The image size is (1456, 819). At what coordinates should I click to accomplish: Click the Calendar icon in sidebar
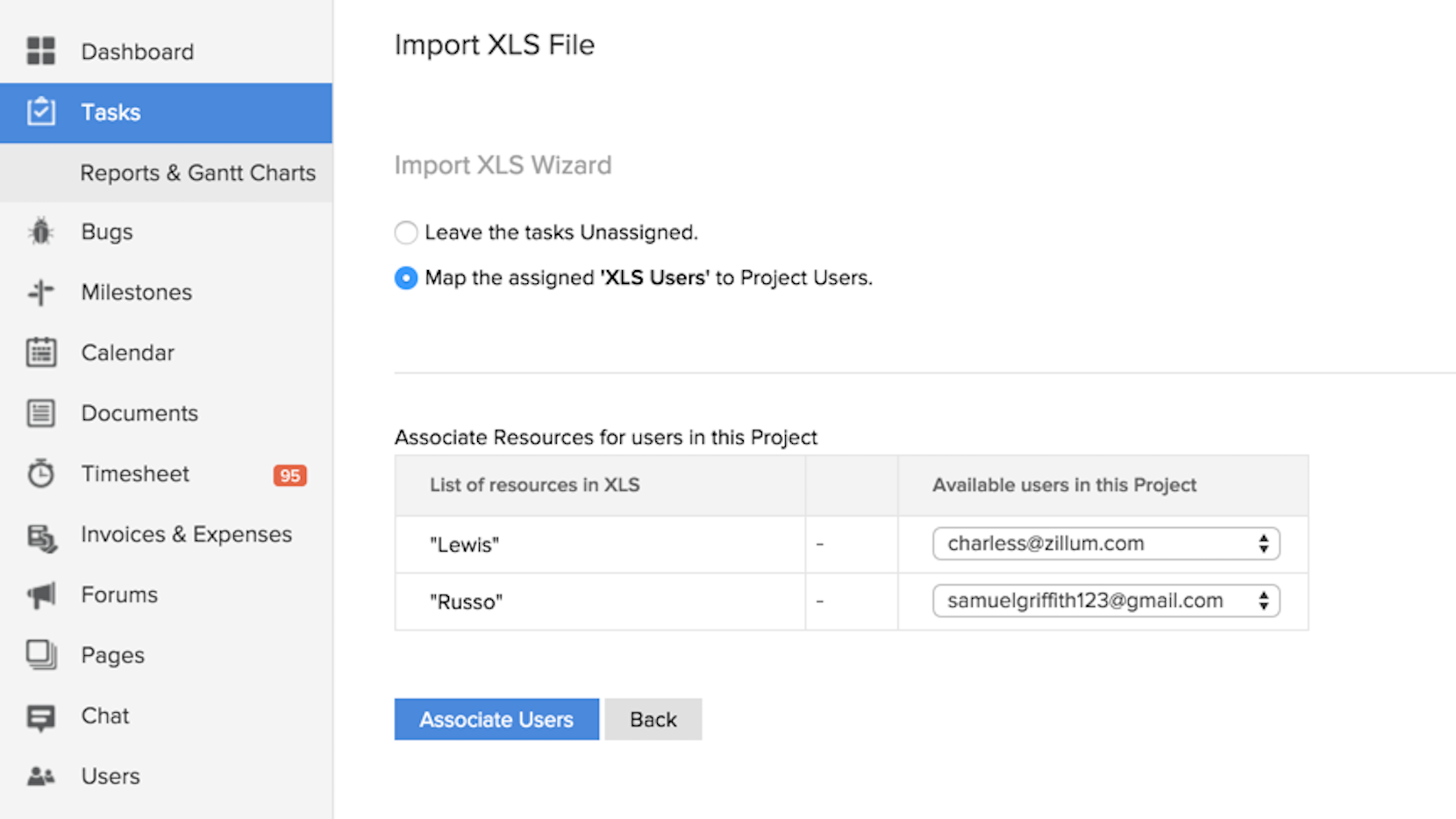(x=40, y=353)
